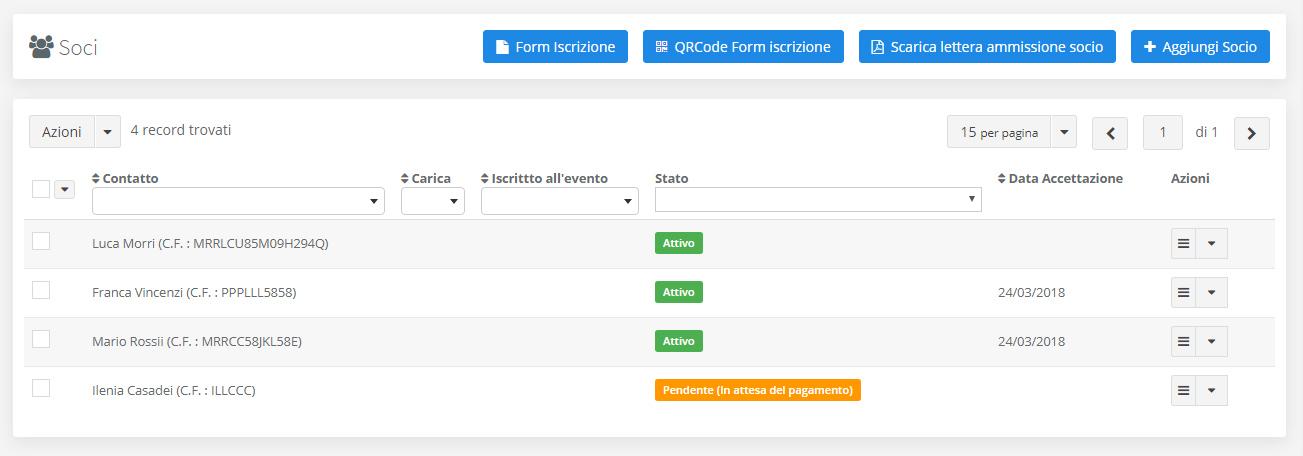
Task: Select contact Luca Morri (C.F. : MRRLCU85M09H294Q)
Action: tap(210, 243)
